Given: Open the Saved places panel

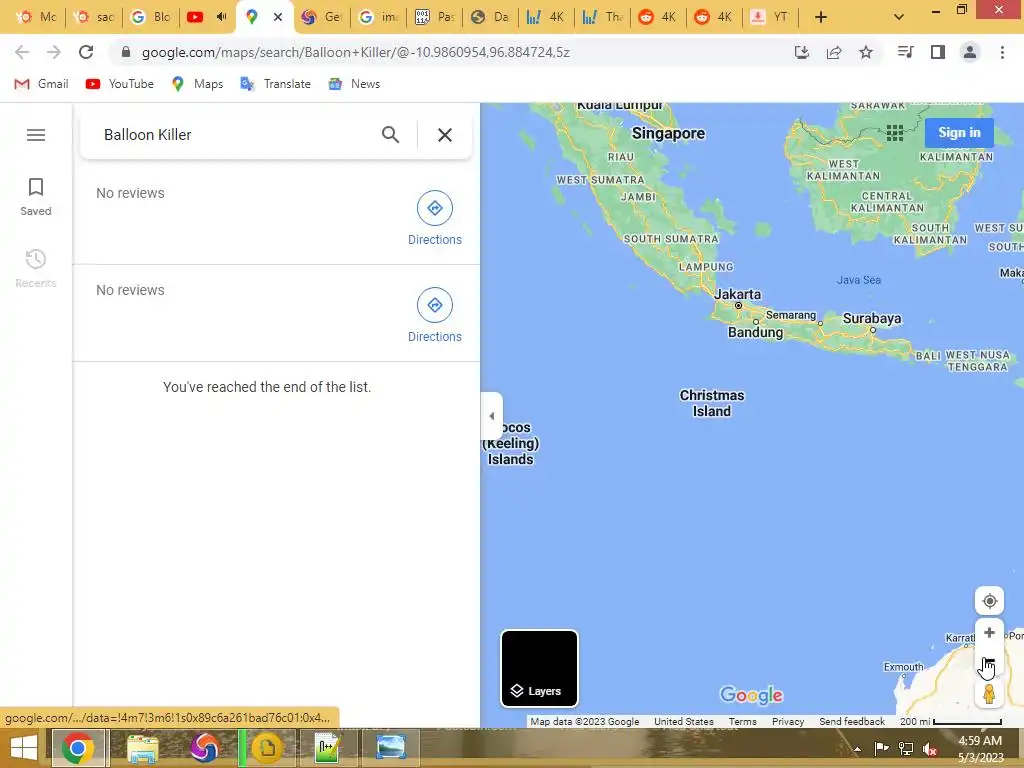Looking at the screenshot, I should pos(36,197).
